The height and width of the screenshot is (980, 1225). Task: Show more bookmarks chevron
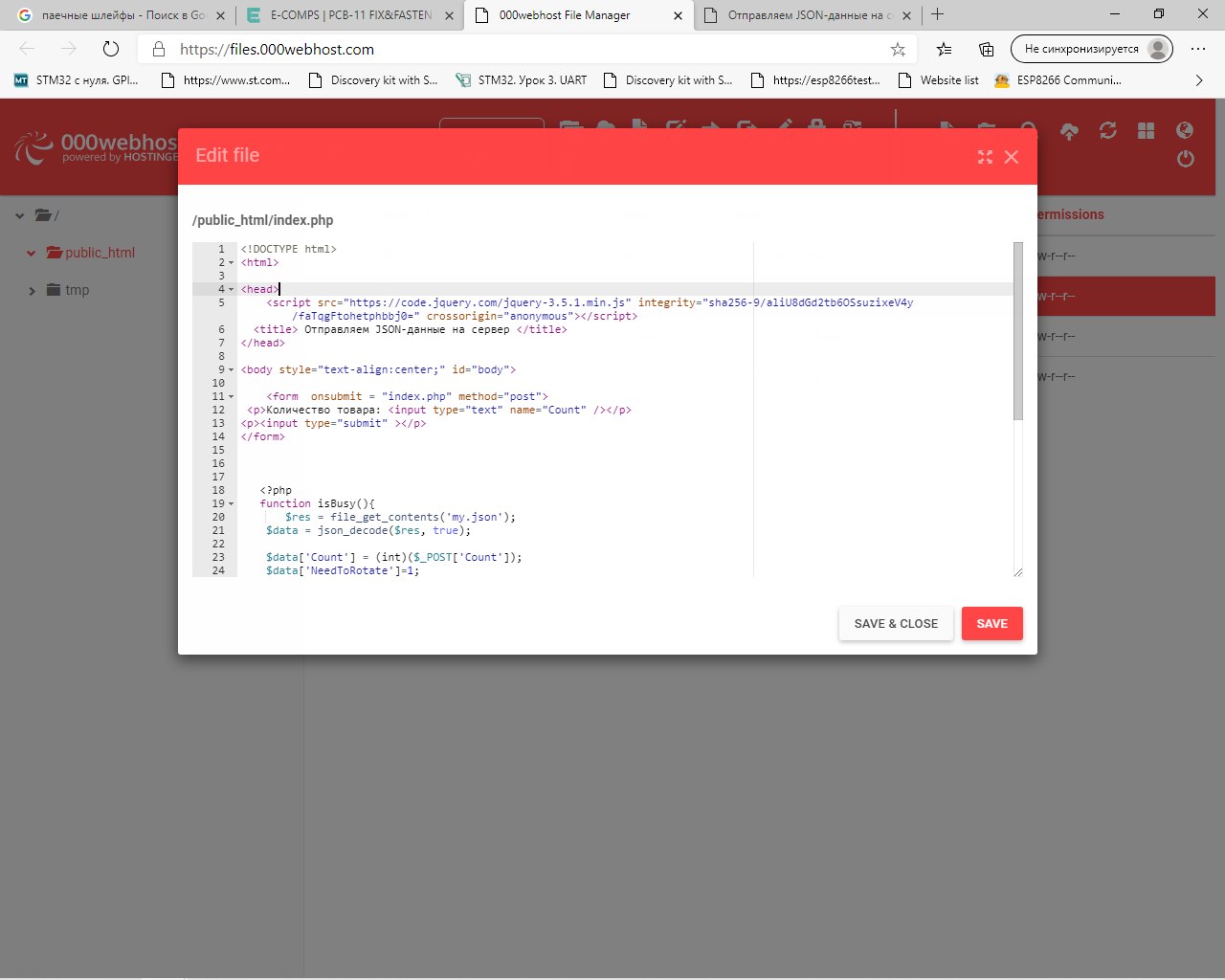coord(1199,80)
